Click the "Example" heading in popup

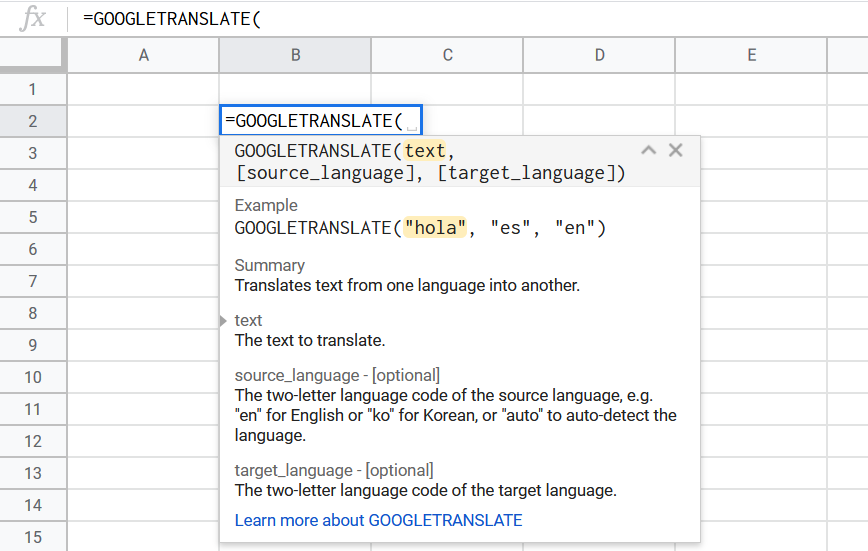pyautogui.click(x=266, y=205)
